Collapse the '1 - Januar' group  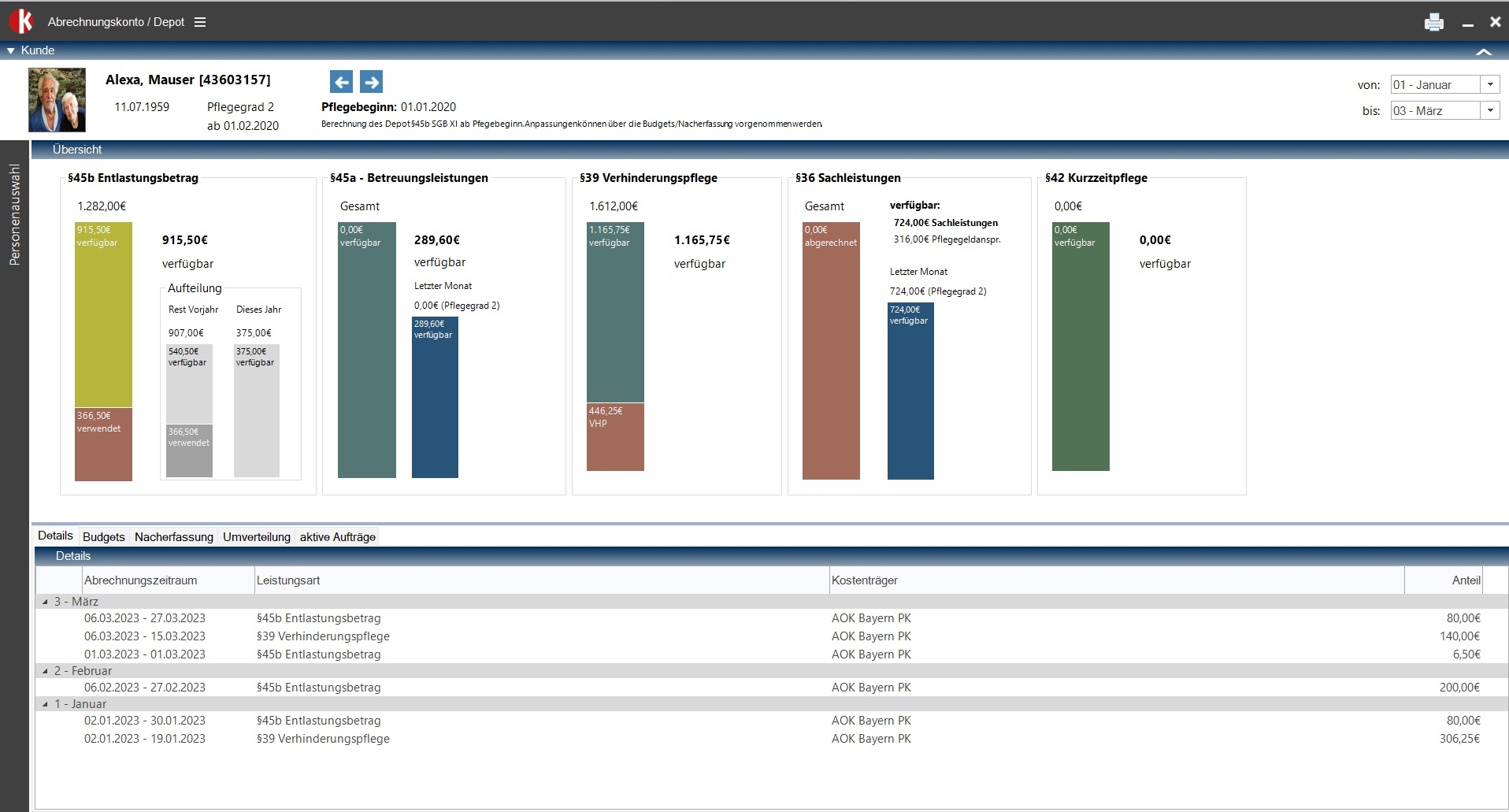pos(45,704)
